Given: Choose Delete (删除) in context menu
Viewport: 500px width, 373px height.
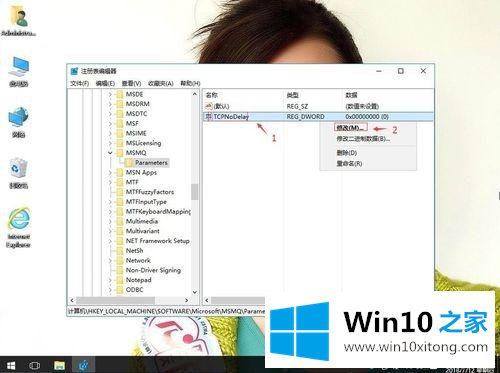Looking at the screenshot, I should coord(347,153).
